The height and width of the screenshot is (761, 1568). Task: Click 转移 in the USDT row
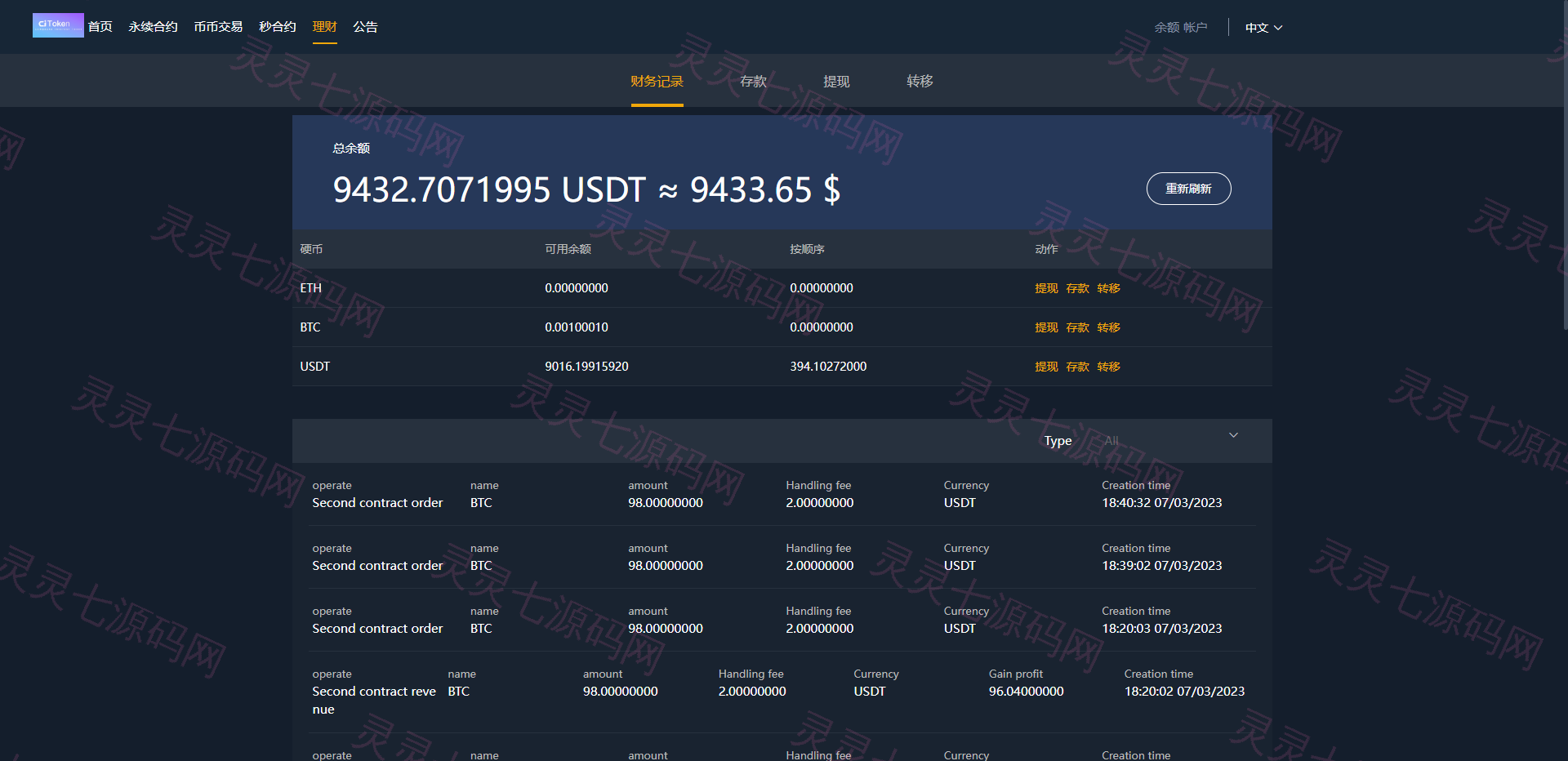pyautogui.click(x=1108, y=367)
